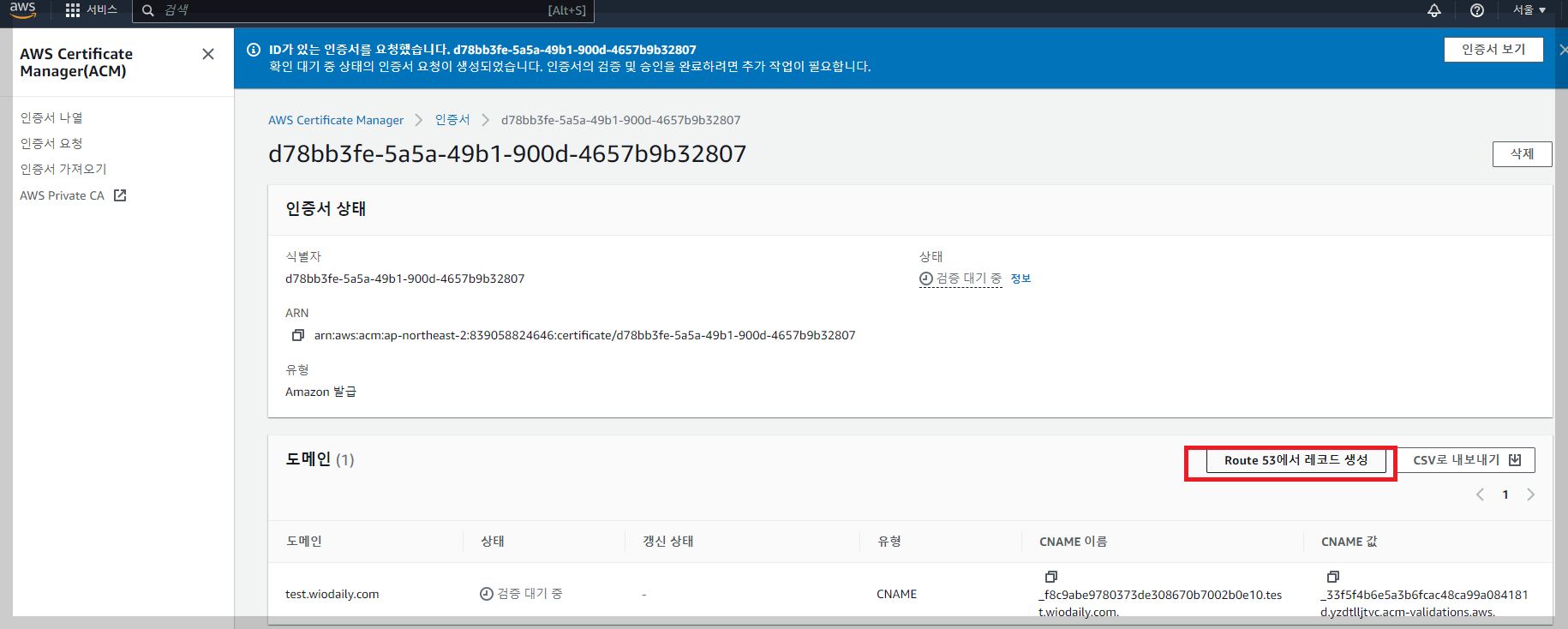Go to next domains page arrow
Screen dimensions: 1568x629
click(x=1530, y=494)
